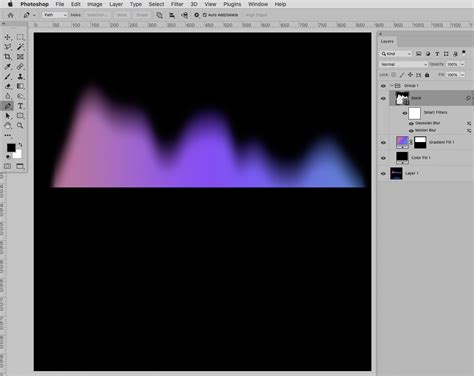Select the Type tool
474x376 pixels.
(20, 106)
